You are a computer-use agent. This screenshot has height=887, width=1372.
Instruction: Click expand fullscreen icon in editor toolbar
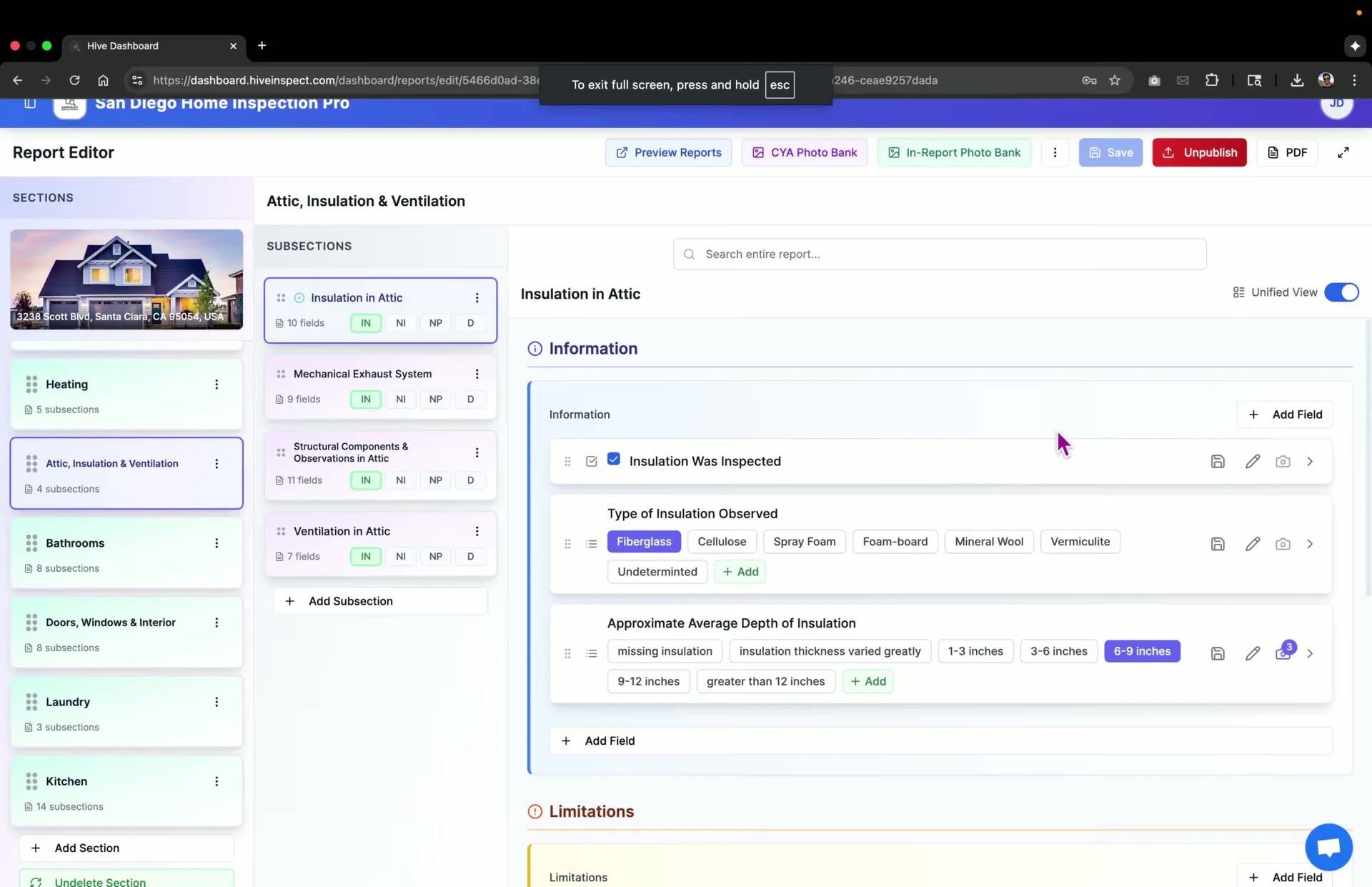[1343, 152]
